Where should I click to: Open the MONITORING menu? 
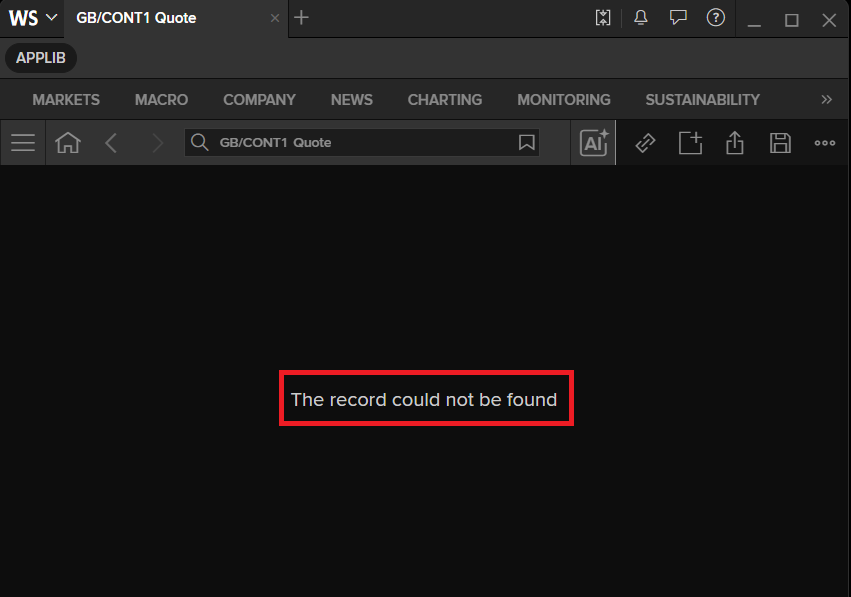(563, 100)
